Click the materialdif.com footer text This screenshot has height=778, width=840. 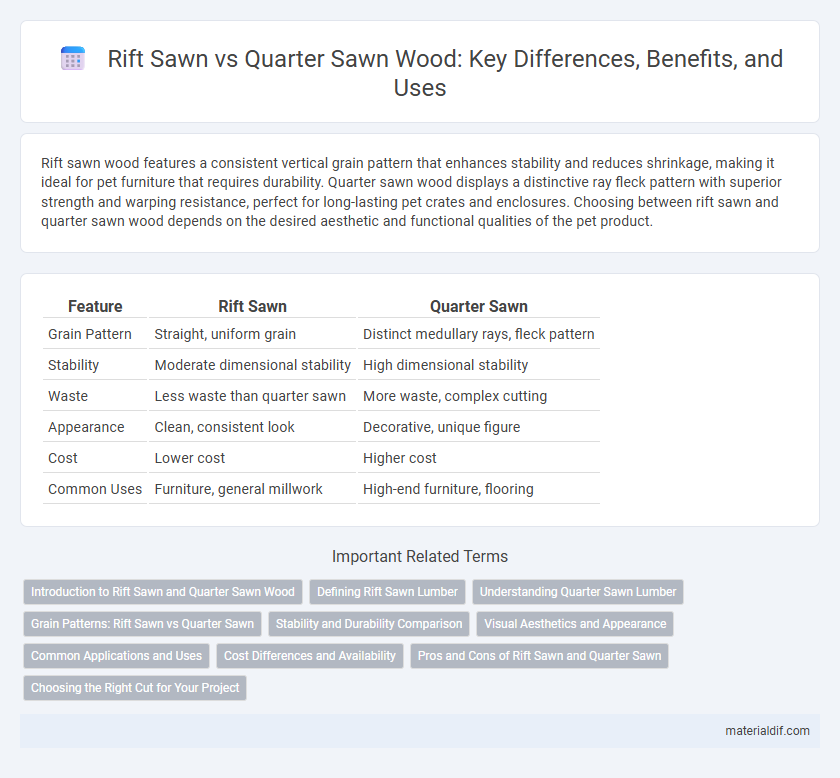pos(767,731)
